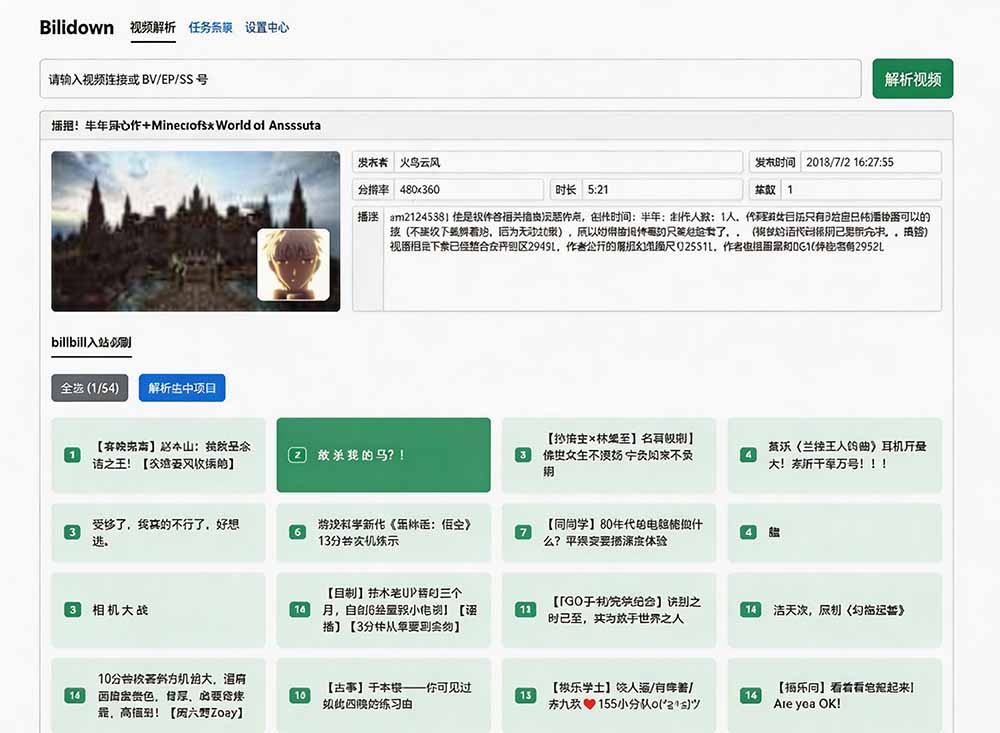The height and width of the screenshot is (733, 1000).
Task: Switch to the 视频解析 tab
Action: tap(152, 27)
